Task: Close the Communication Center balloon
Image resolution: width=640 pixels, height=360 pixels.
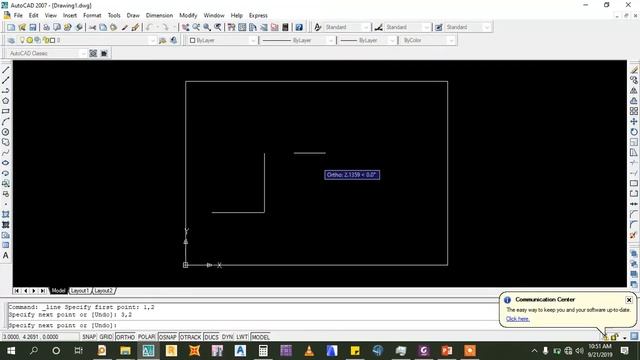Action: 629,300
